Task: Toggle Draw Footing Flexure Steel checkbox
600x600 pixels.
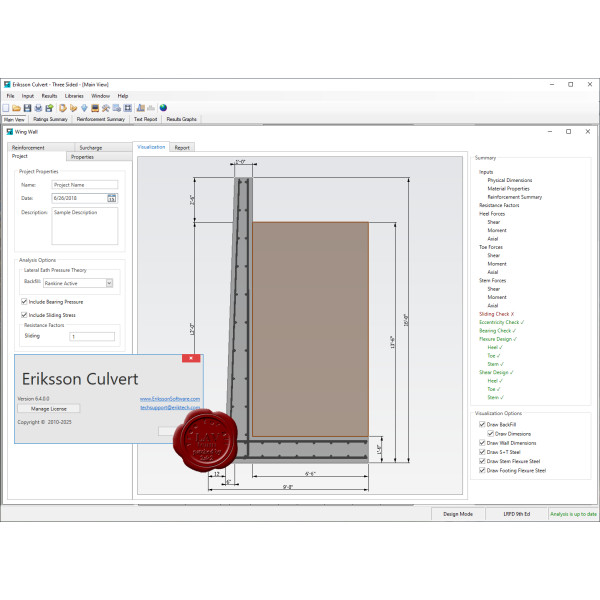Action: (482, 470)
